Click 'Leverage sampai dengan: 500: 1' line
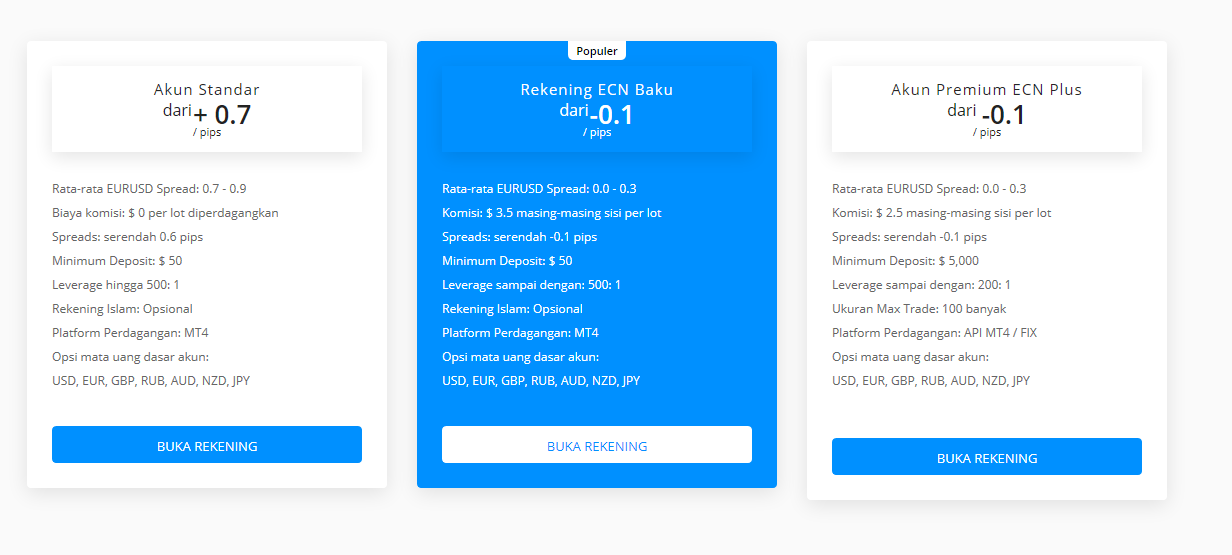This screenshot has height=555, width=1232. (532, 285)
